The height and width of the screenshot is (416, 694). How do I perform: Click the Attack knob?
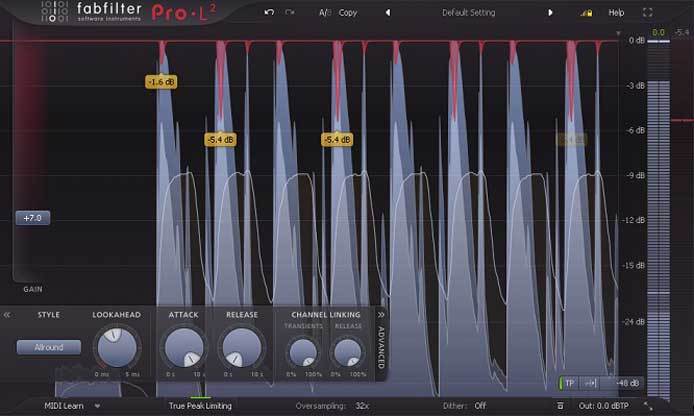tap(184, 347)
